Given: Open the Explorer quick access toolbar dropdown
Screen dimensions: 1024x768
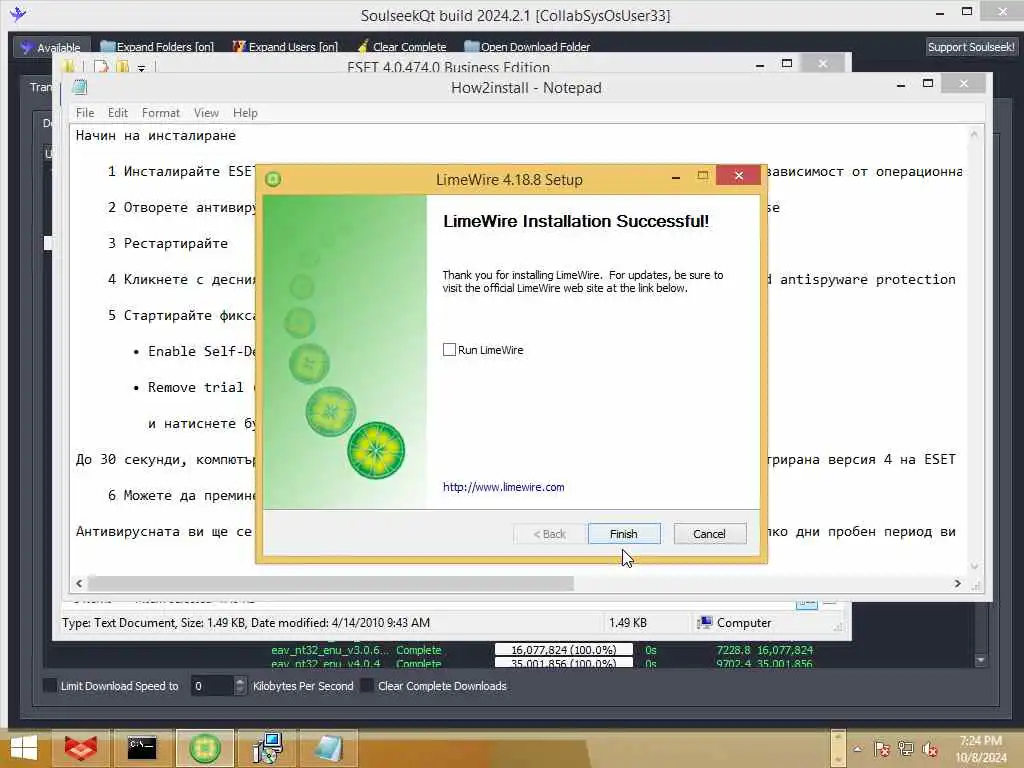Looking at the screenshot, I should click(141, 67).
